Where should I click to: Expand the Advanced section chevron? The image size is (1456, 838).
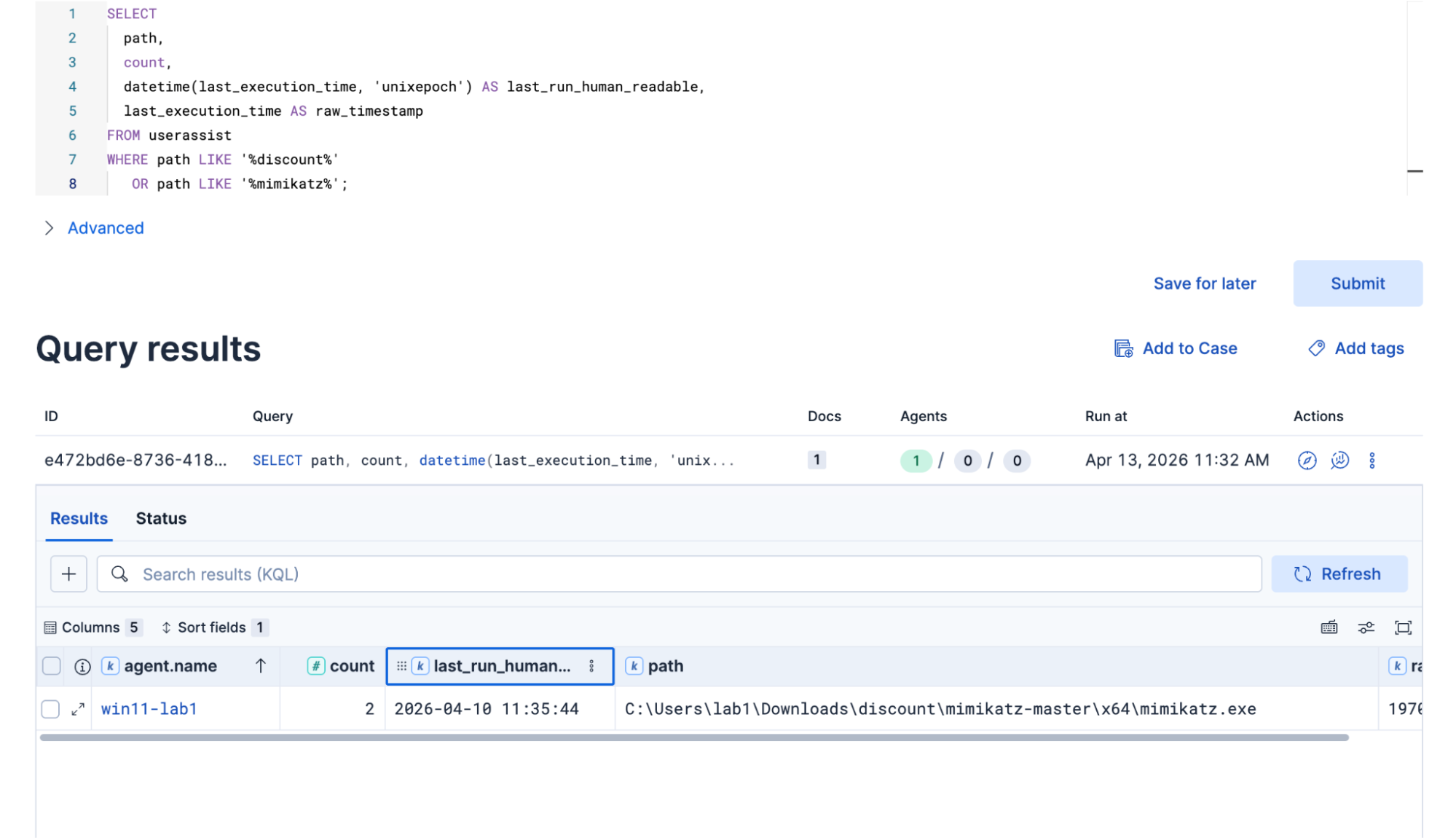49,228
